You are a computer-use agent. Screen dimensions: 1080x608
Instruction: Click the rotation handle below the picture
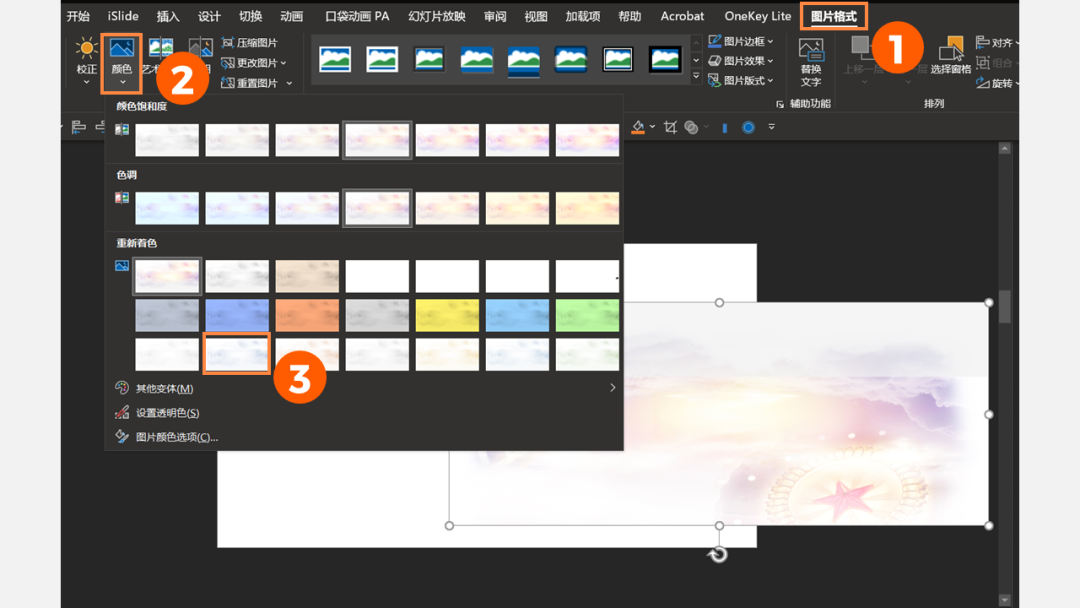point(718,555)
